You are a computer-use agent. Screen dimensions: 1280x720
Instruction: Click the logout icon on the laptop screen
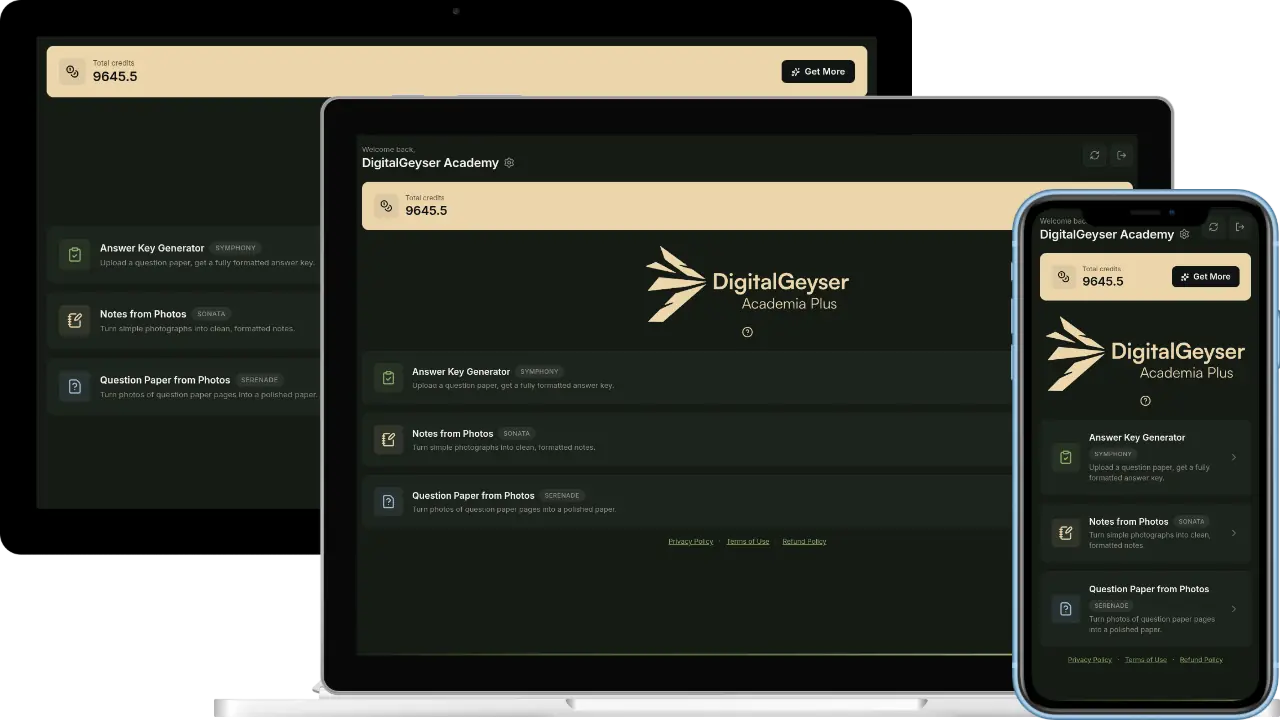tap(1121, 155)
